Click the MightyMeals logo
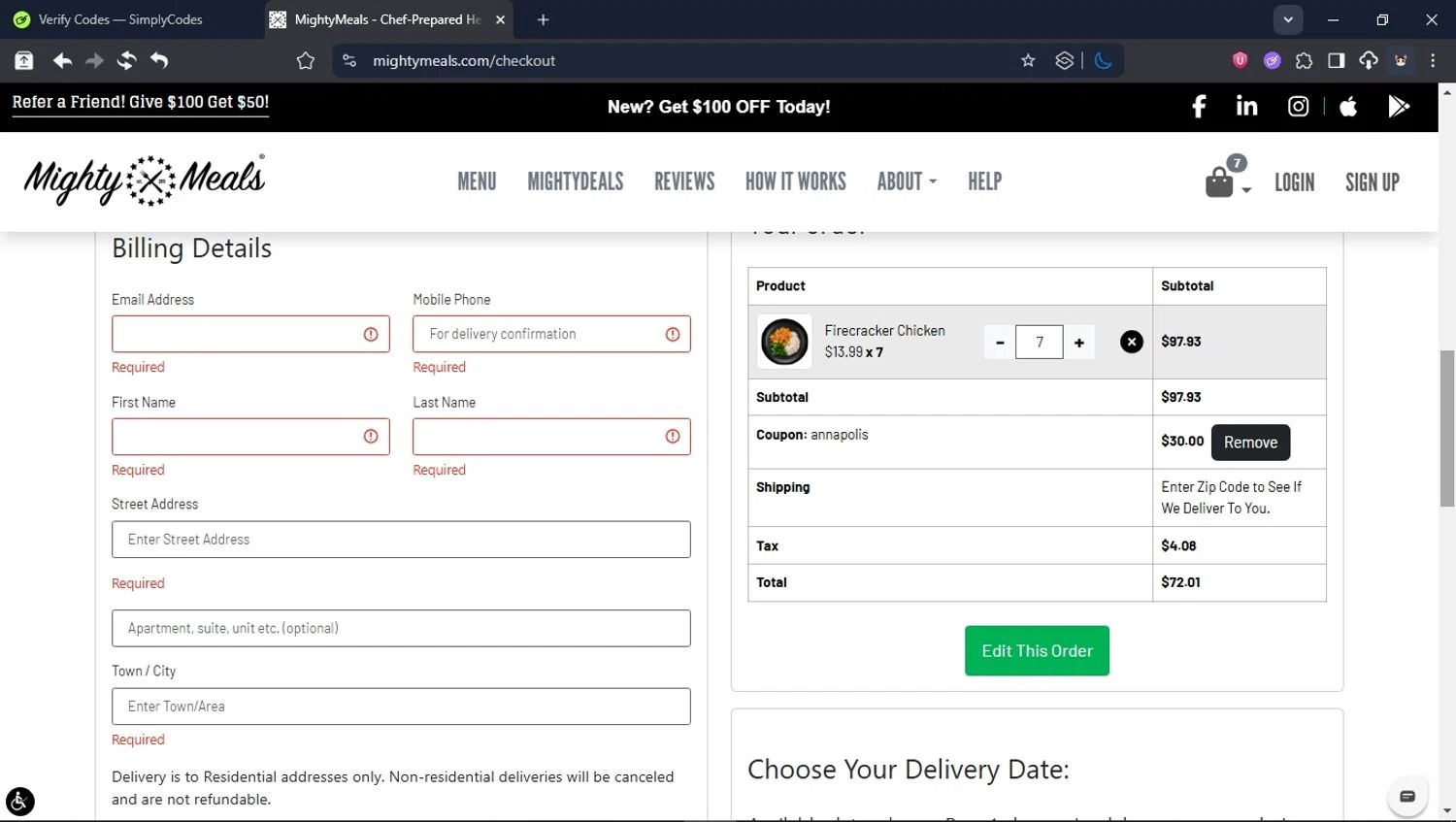 [145, 180]
